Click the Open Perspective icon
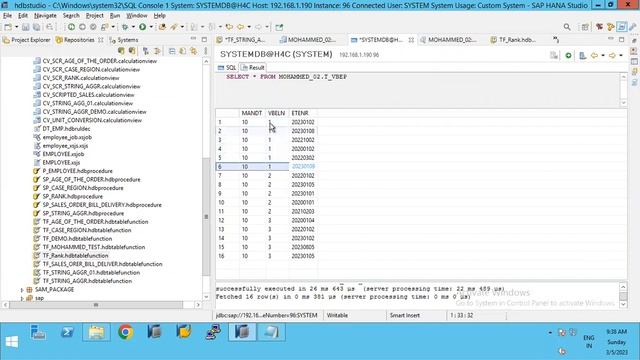This screenshot has width=640, height=360. tap(585, 27)
